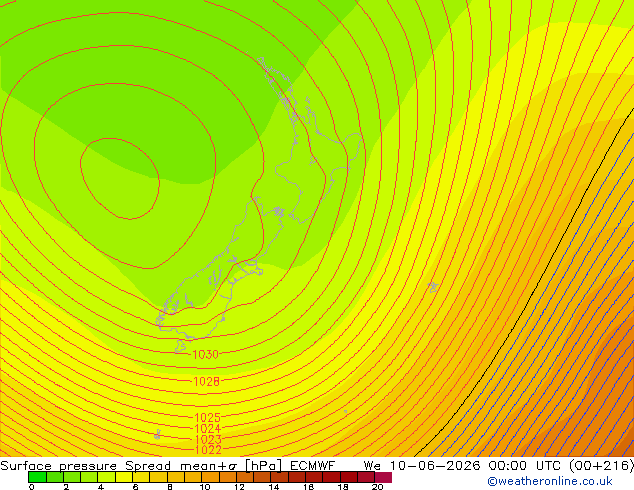Image resolution: width=634 pixels, height=490 pixels.
Task: Select the legend swatch right of 10
Action: click(210, 477)
